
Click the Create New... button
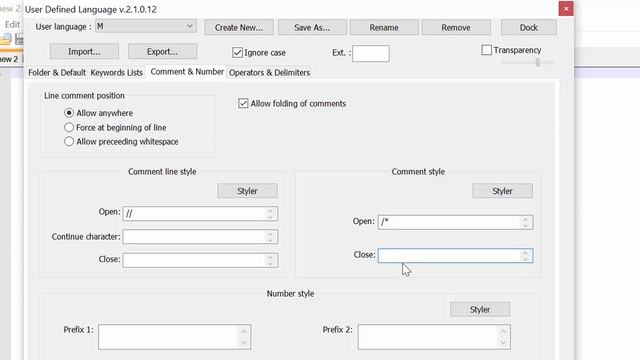(x=239, y=27)
